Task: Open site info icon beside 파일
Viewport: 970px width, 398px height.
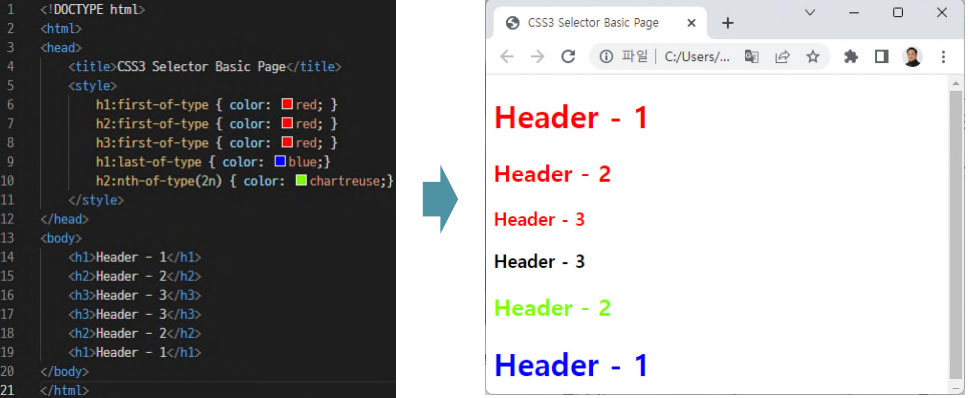Action: pos(606,57)
